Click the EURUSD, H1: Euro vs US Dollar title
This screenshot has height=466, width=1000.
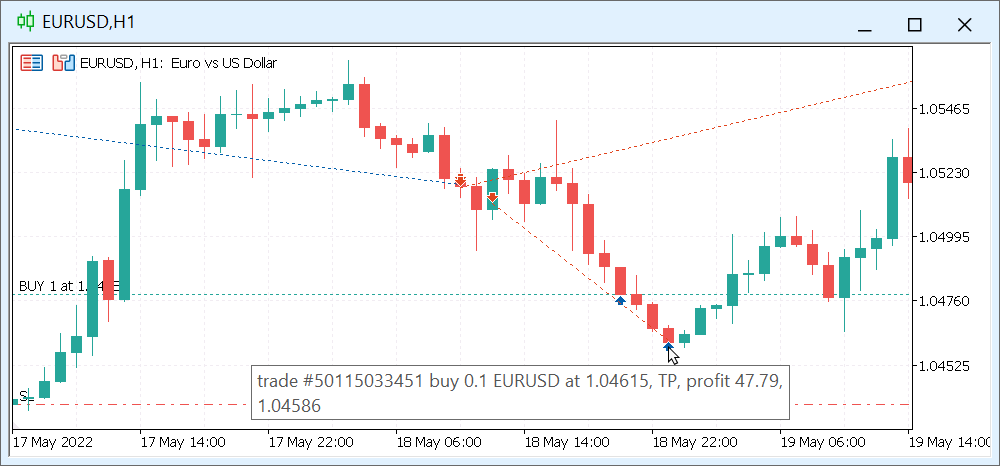(x=178, y=63)
